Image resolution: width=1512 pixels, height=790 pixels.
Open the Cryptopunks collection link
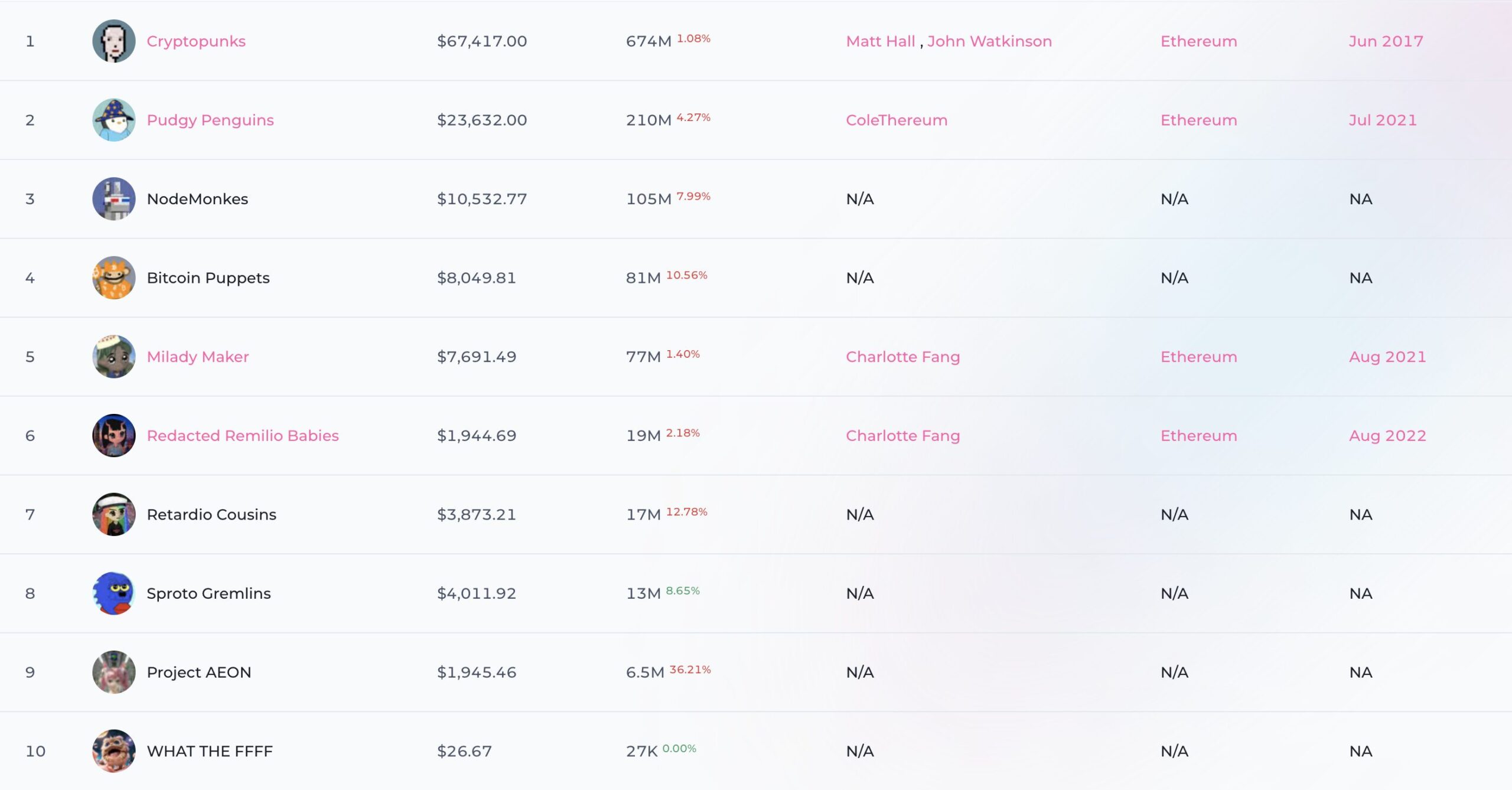point(196,41)
